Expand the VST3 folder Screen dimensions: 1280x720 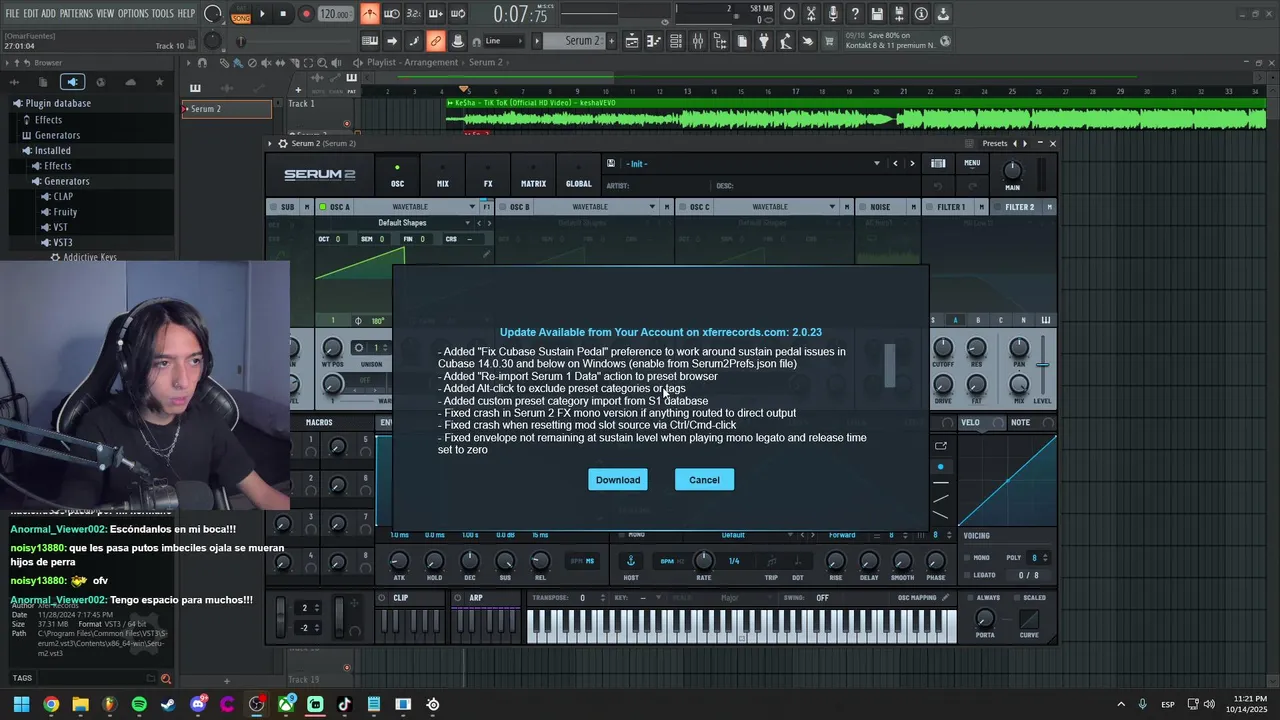(62, 242)
